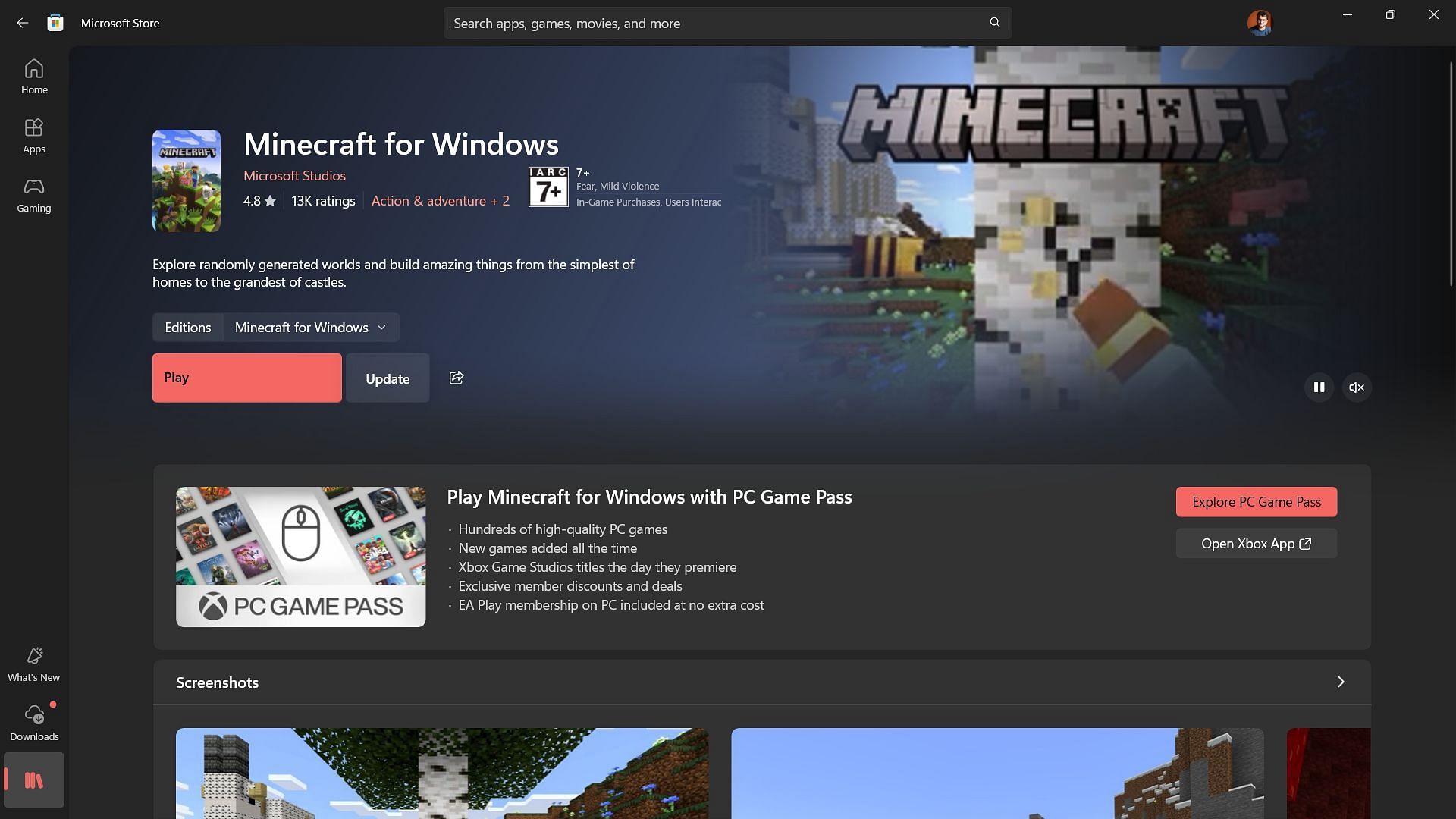Select Action & adventure category filter
The width and height of the screenshot is (1456, 819).
point(440,200)
